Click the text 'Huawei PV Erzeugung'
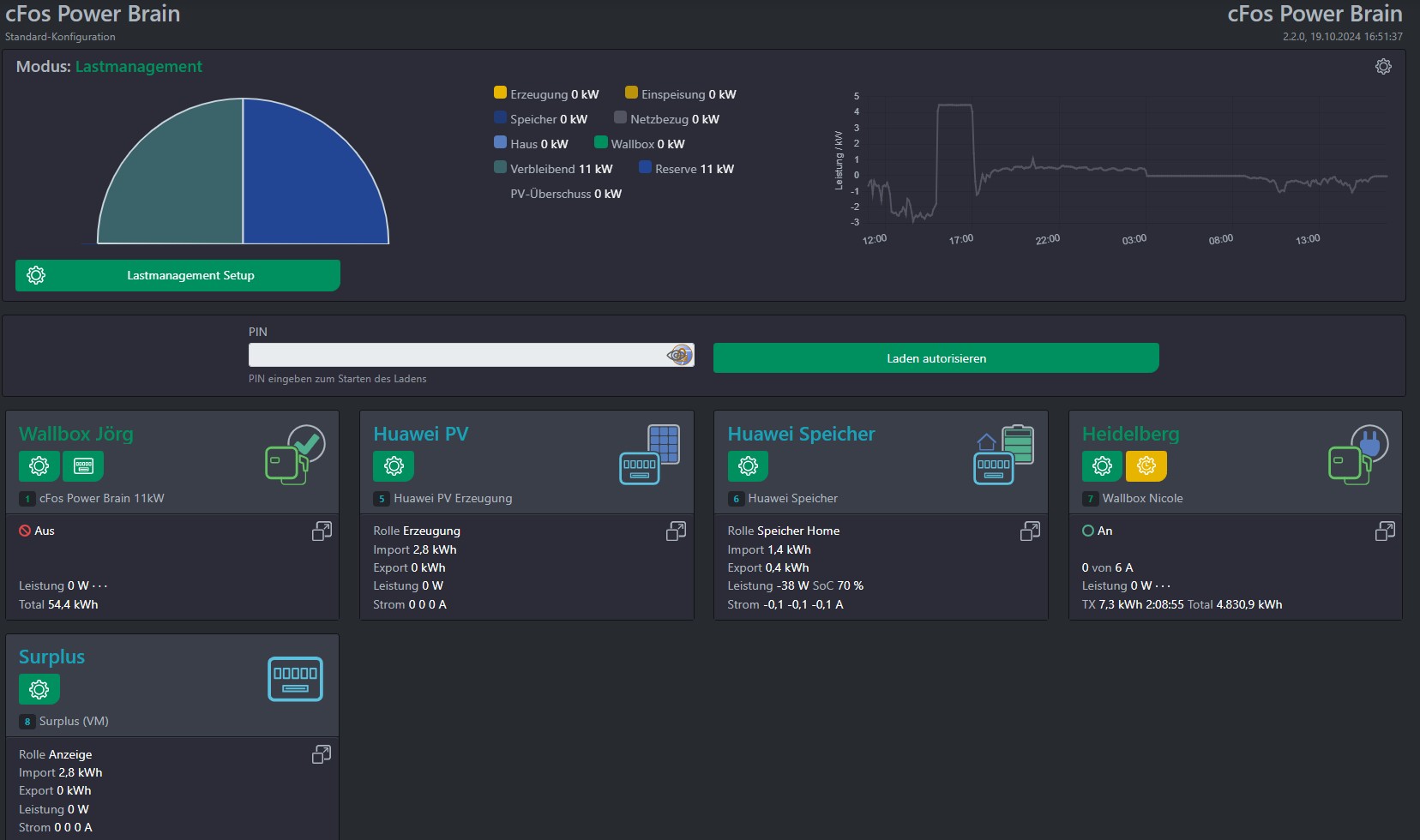Image resolution: width=1420 pixels, height=840 pixels. [453, 498]
